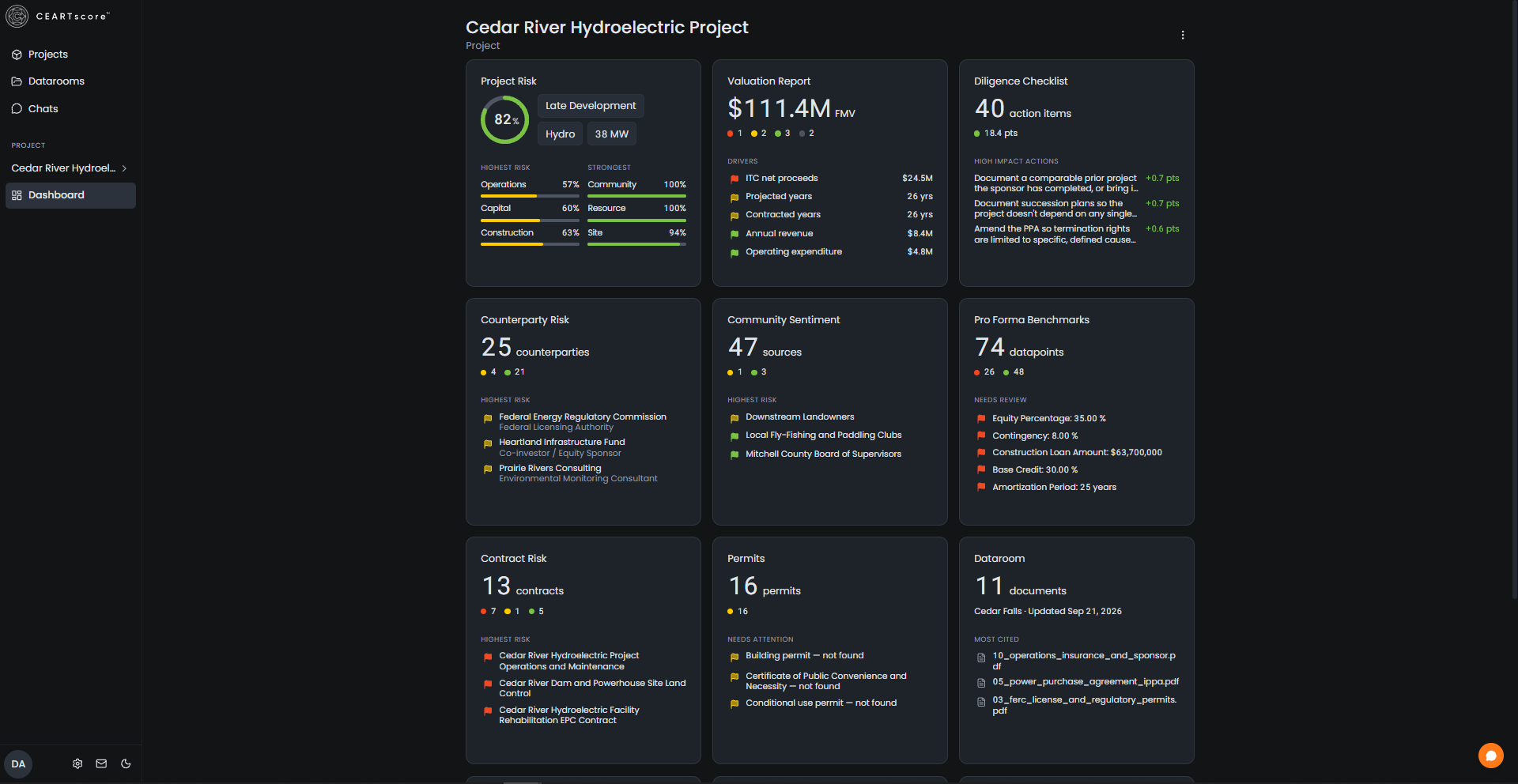The height and width of the screenshot is (784, 1518).
Task: Click 'Document succession plans' action item
Action: point(1055,209)
